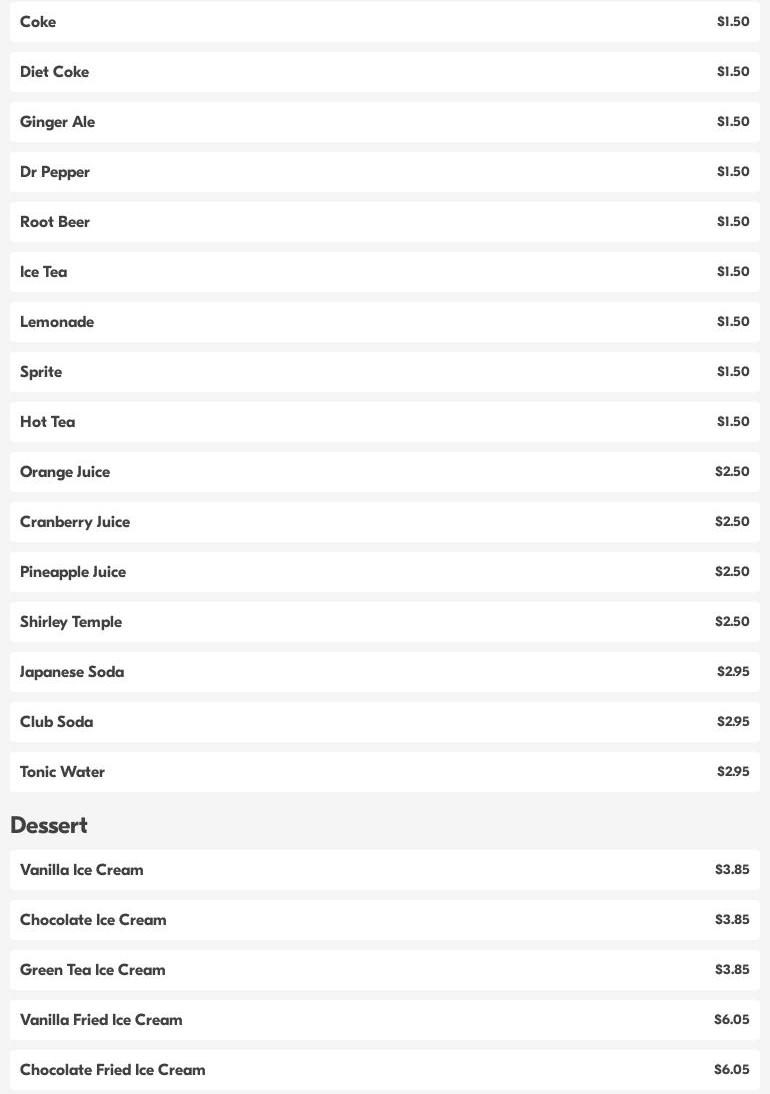Select the Hot Tea item
This screenshot has height=1094, width=770.
47,422
